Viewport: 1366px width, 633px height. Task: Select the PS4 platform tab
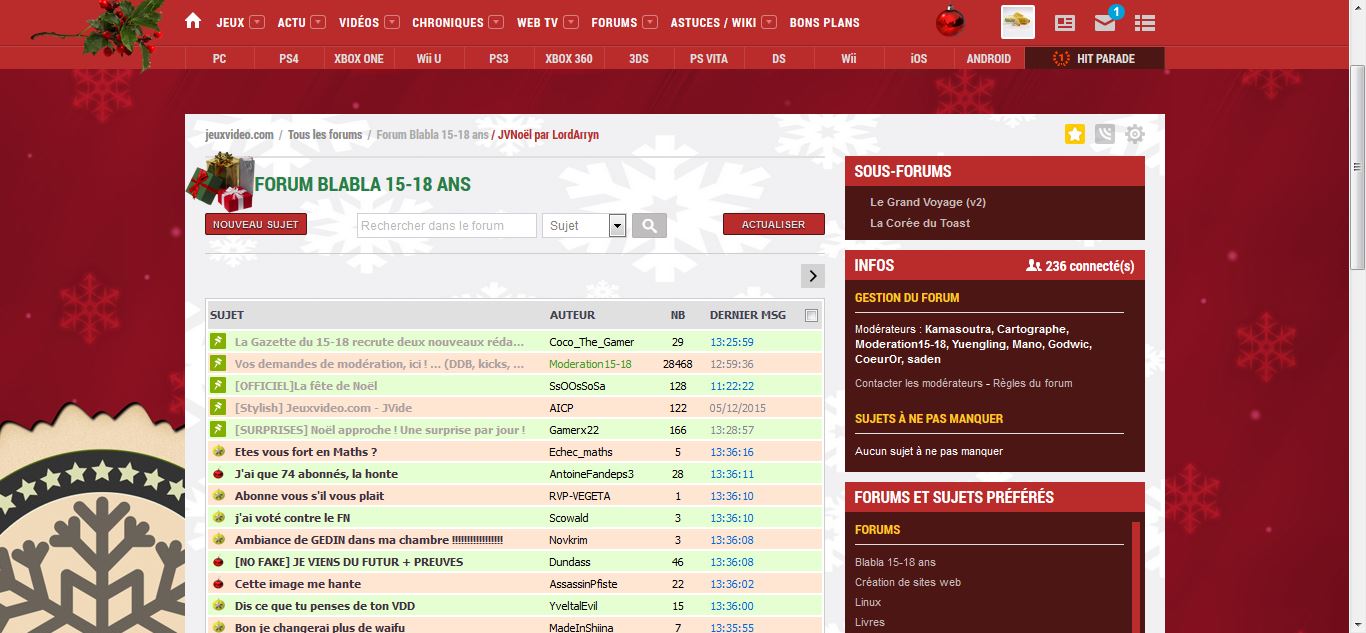pos(289,58)
